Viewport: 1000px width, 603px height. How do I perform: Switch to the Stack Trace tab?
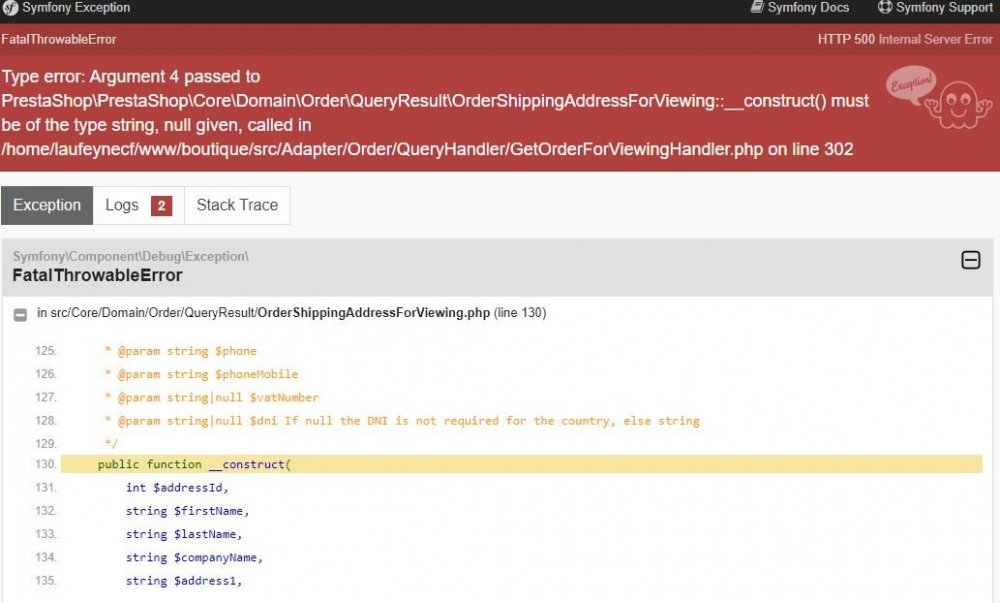coord(237,205)
